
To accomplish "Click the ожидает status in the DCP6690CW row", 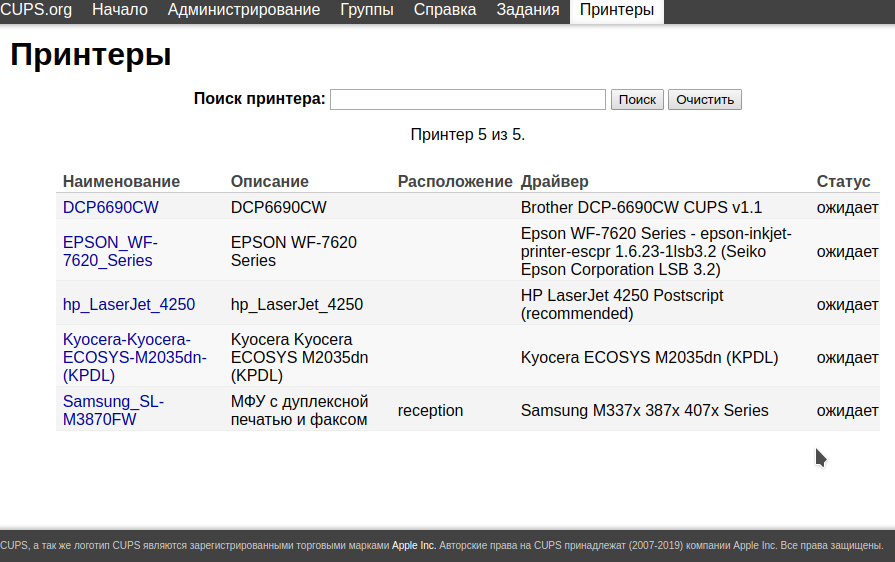I will [x=847, y=207].
